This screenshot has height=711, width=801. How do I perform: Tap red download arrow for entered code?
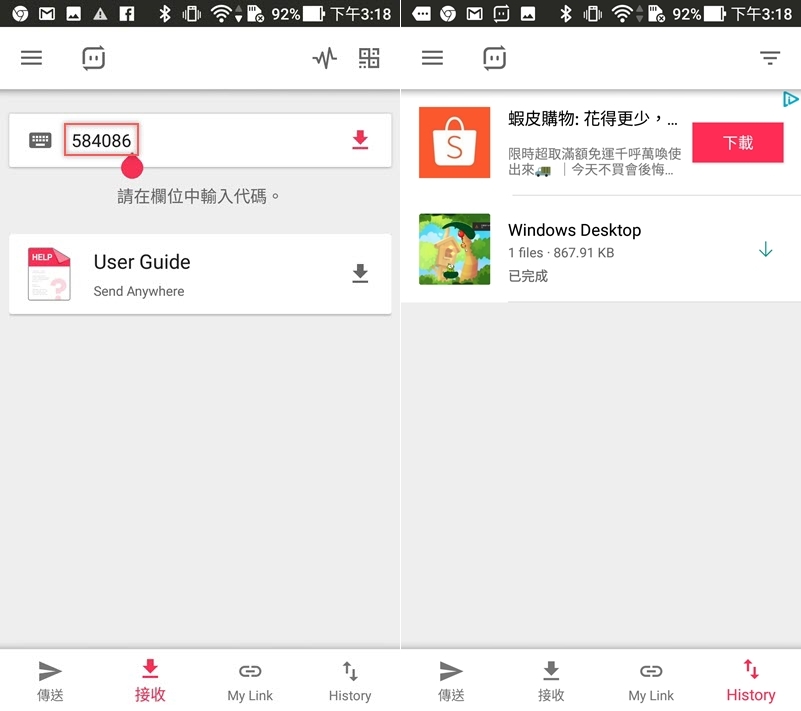(x=360, y=139)
